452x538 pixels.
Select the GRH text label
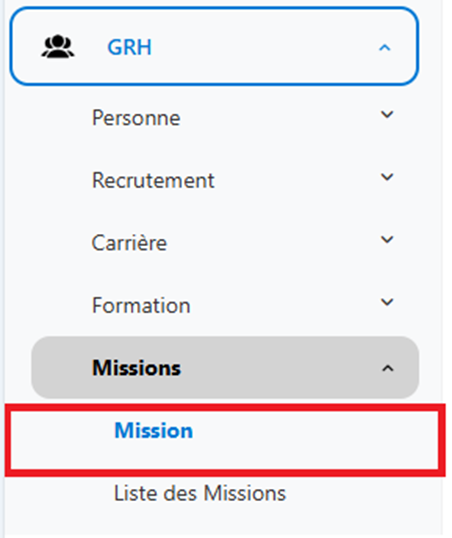pyautogui.click(x=129, y=47)
